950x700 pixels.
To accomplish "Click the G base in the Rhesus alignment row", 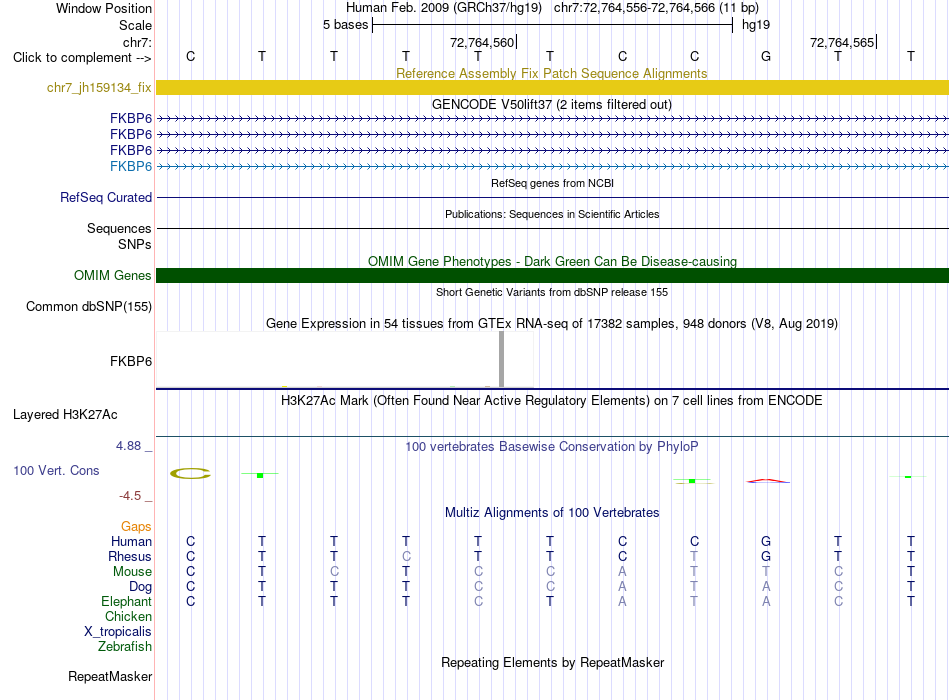I will pyautogui.click(x=766, y=556).
